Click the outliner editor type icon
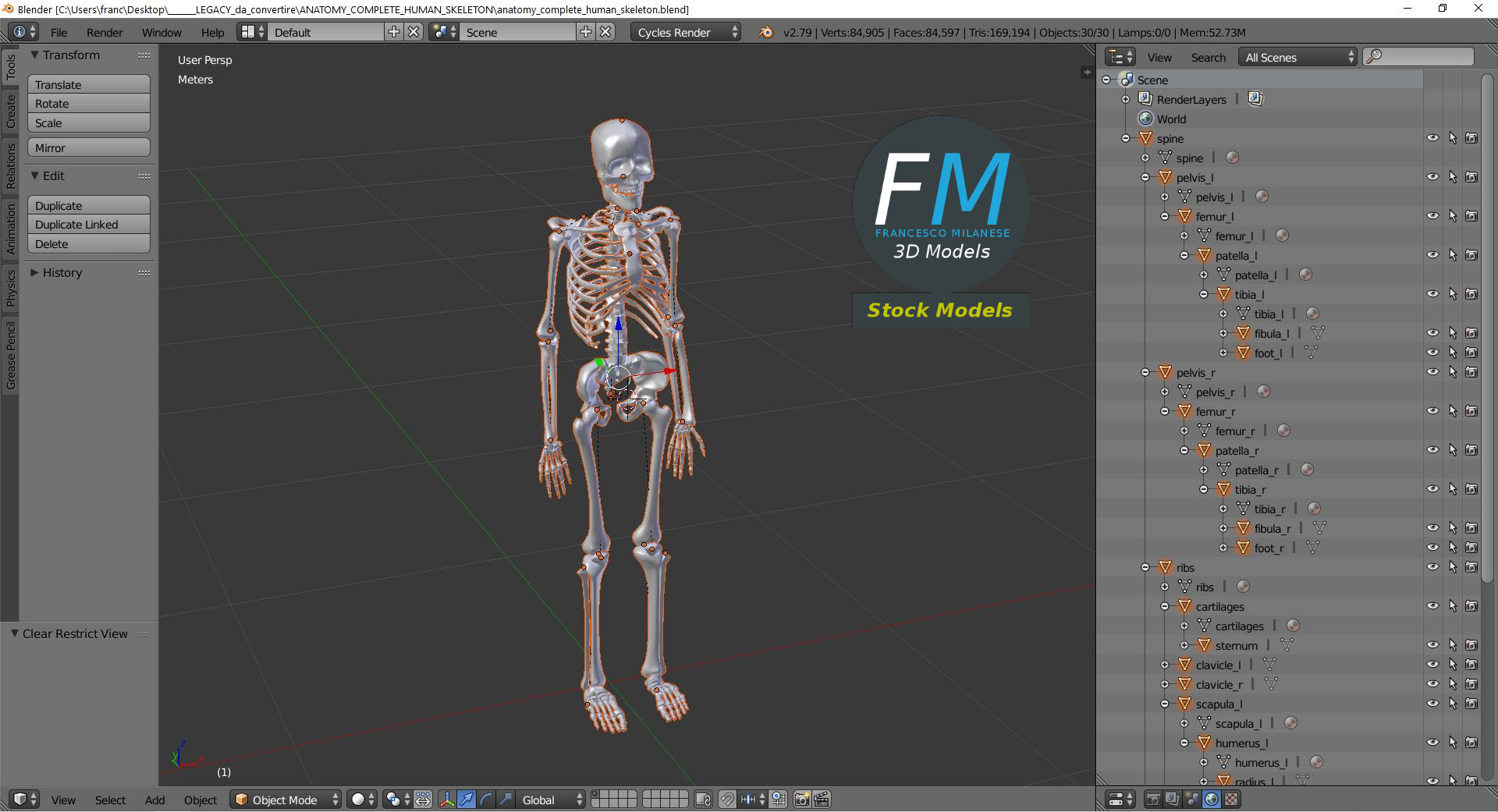1498x812 pixels. (1117, 56)
